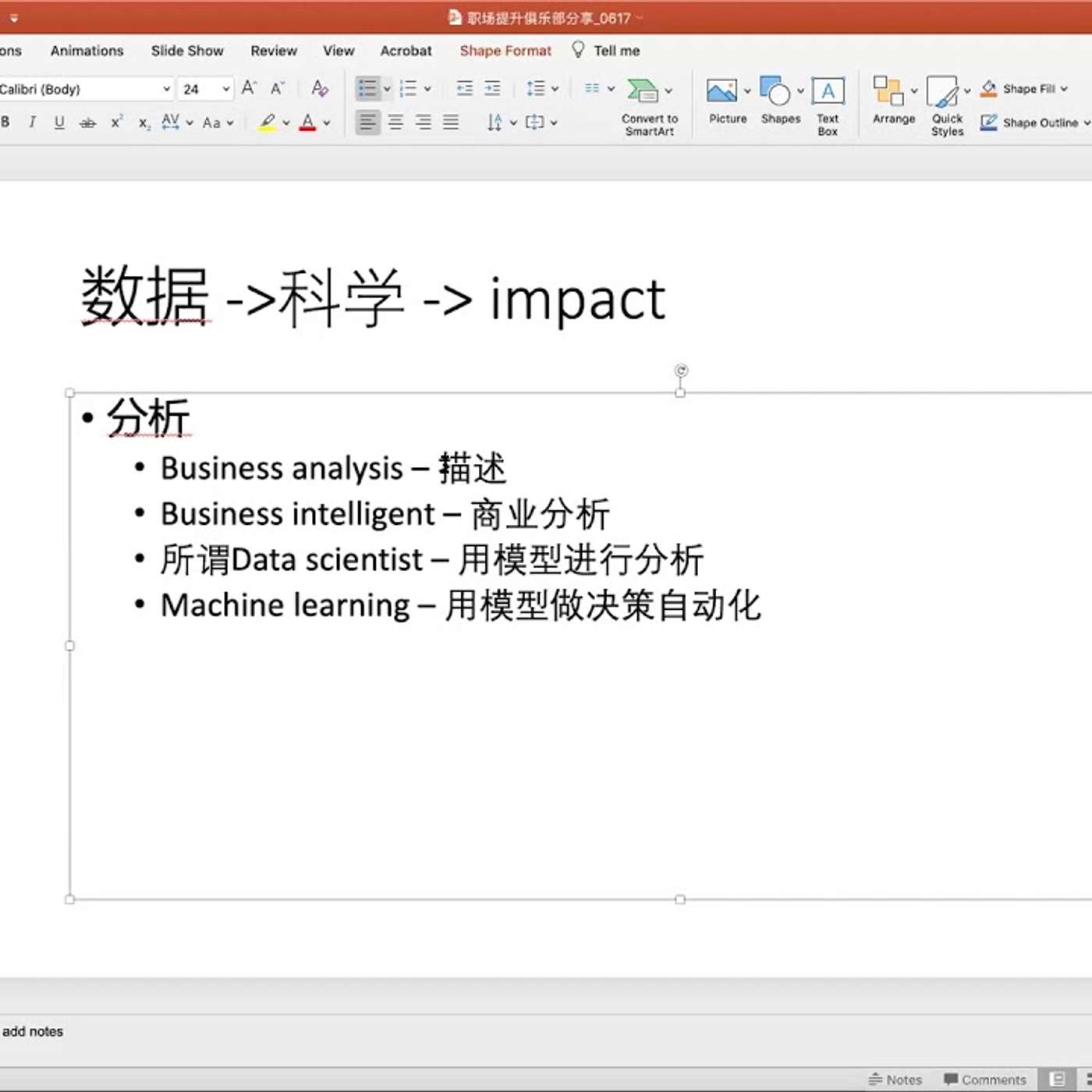Pick a font color from the swatch
1092x1092 pixels.
coord(308,122)
